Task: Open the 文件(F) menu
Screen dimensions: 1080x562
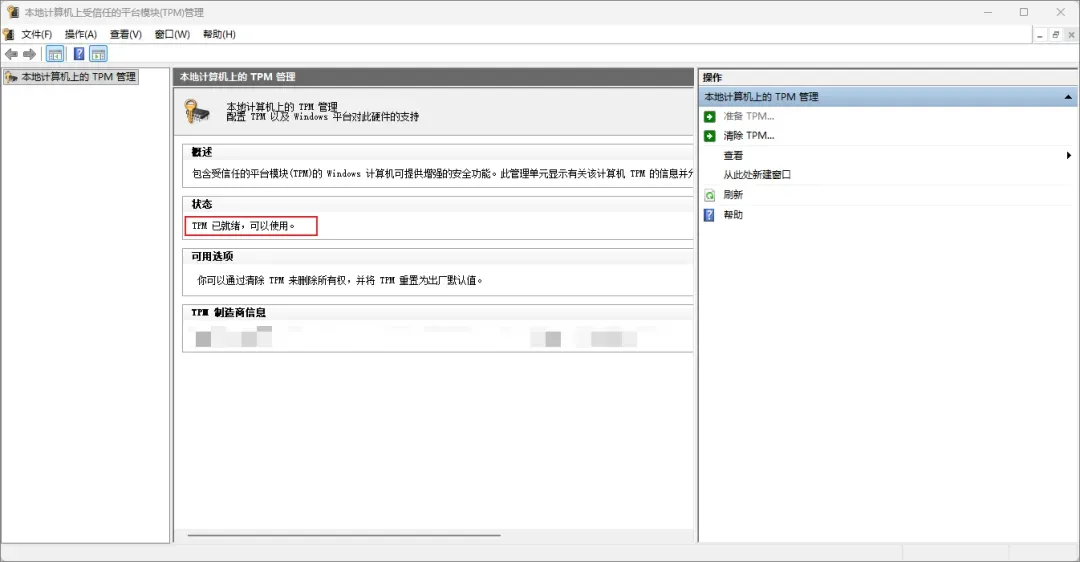Action: point(37,34)
